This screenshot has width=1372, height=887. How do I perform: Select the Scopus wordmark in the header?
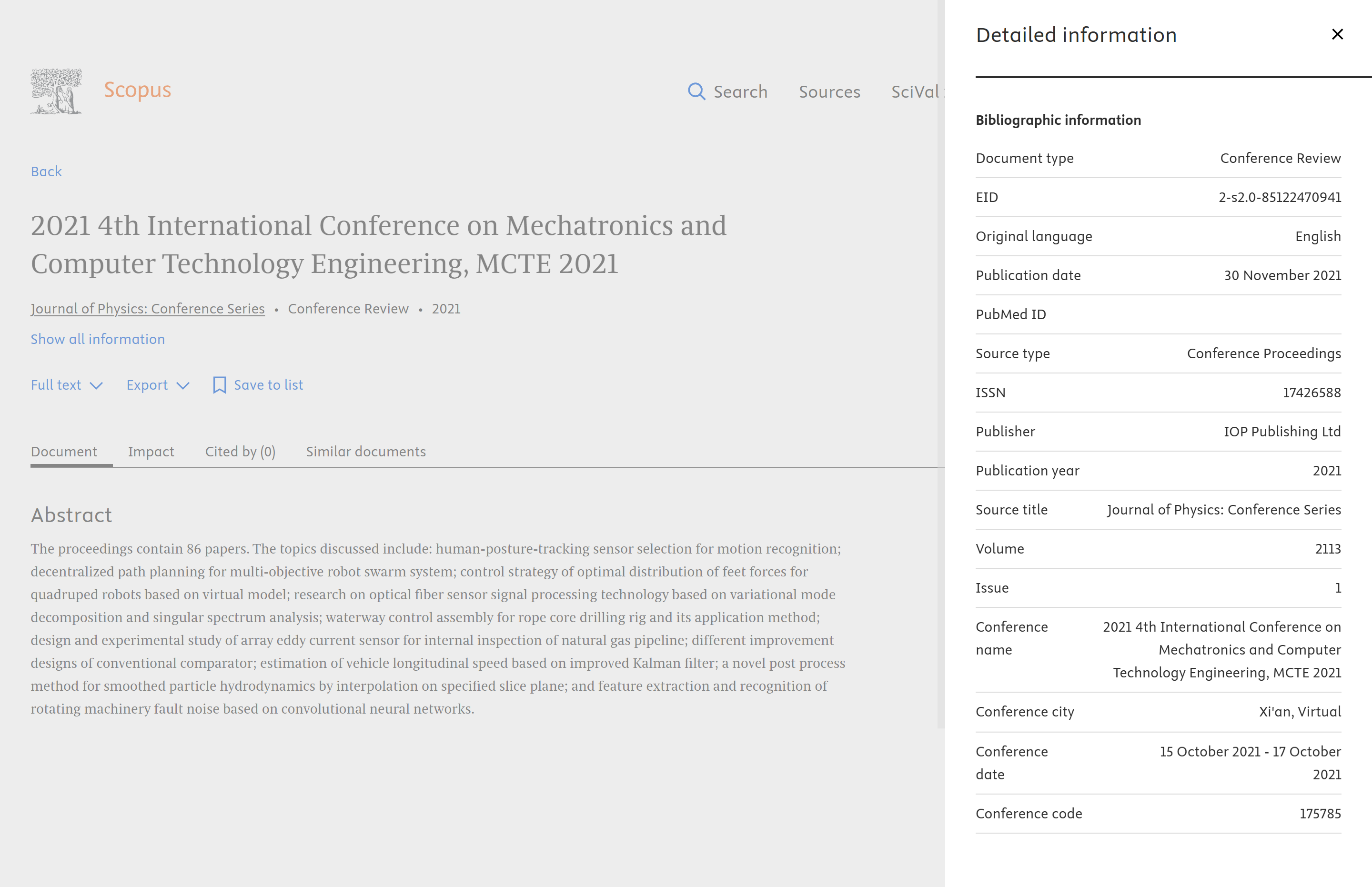click(x=137, y=90)
